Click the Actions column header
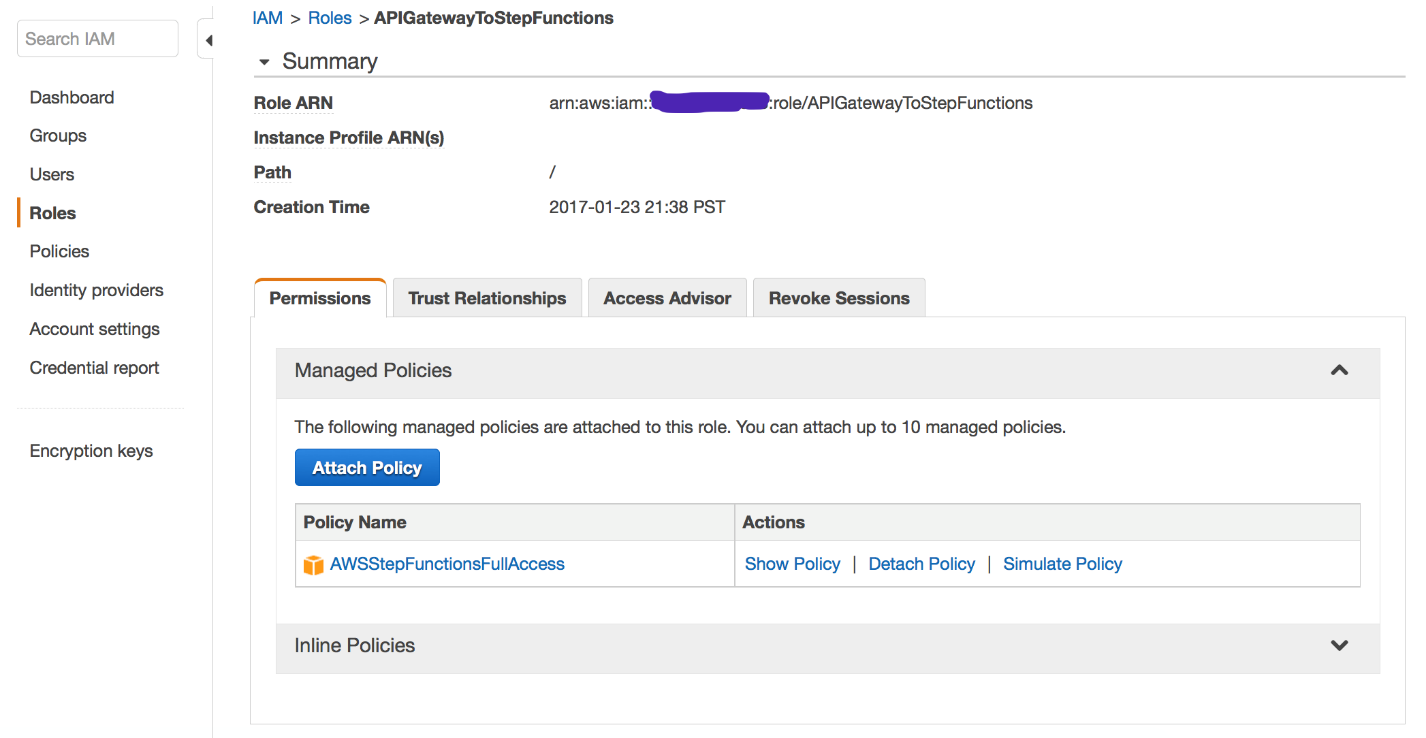This screenshot has height=738, width=1426. [x=774, y=522]
